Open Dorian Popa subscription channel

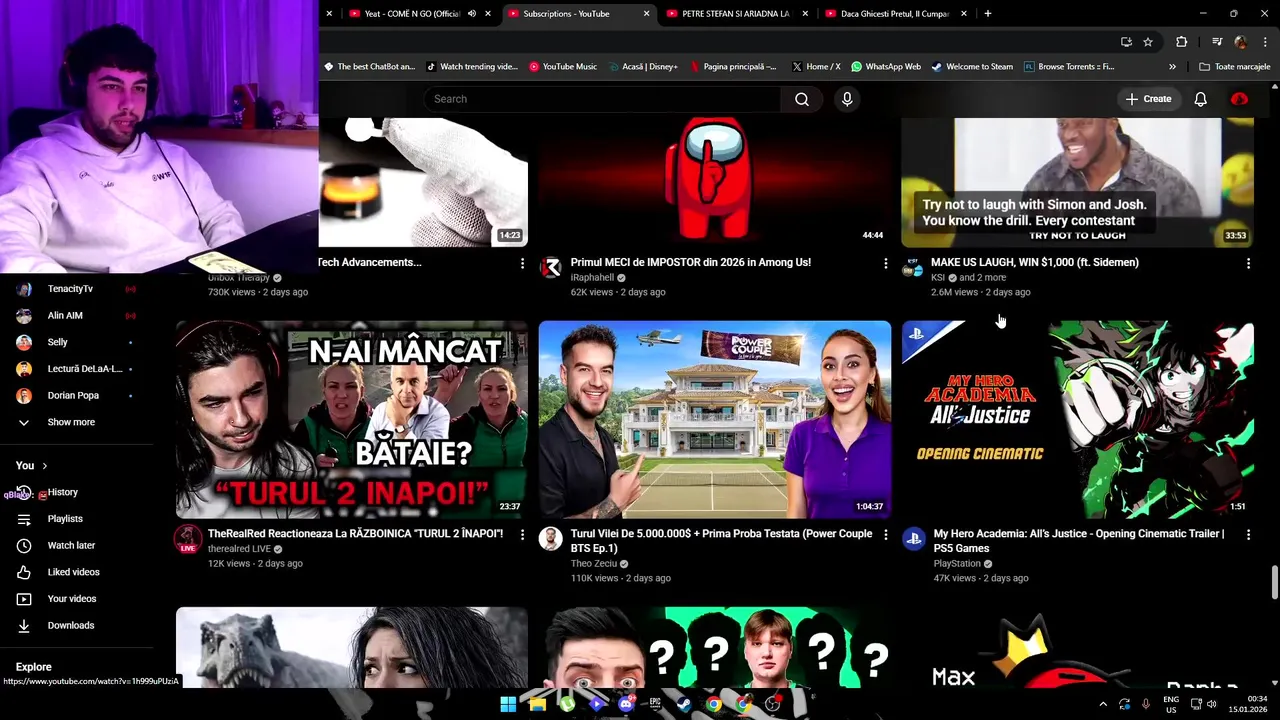pos(73,396)
